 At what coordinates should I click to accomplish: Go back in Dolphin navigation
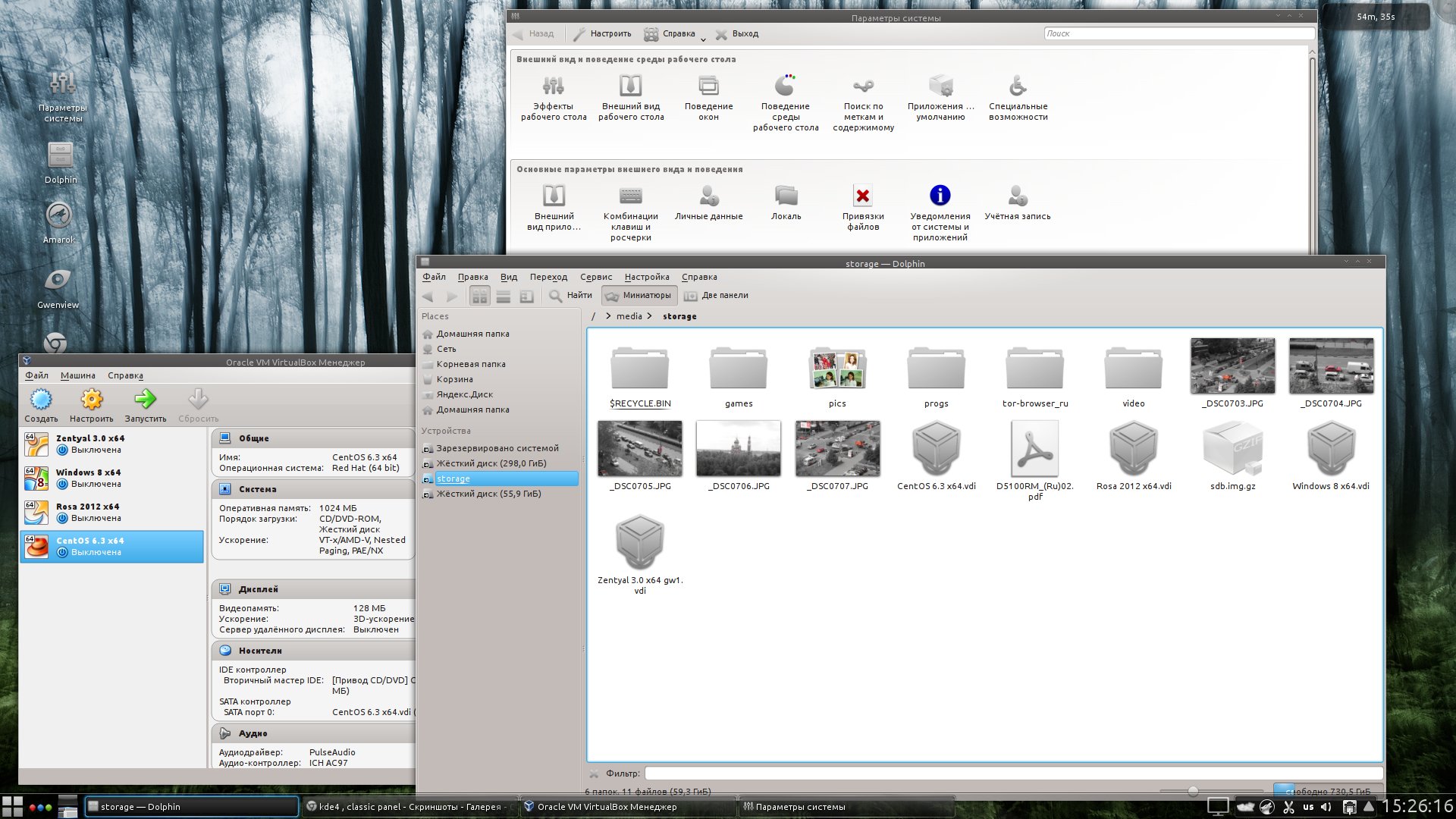(428, 296)
